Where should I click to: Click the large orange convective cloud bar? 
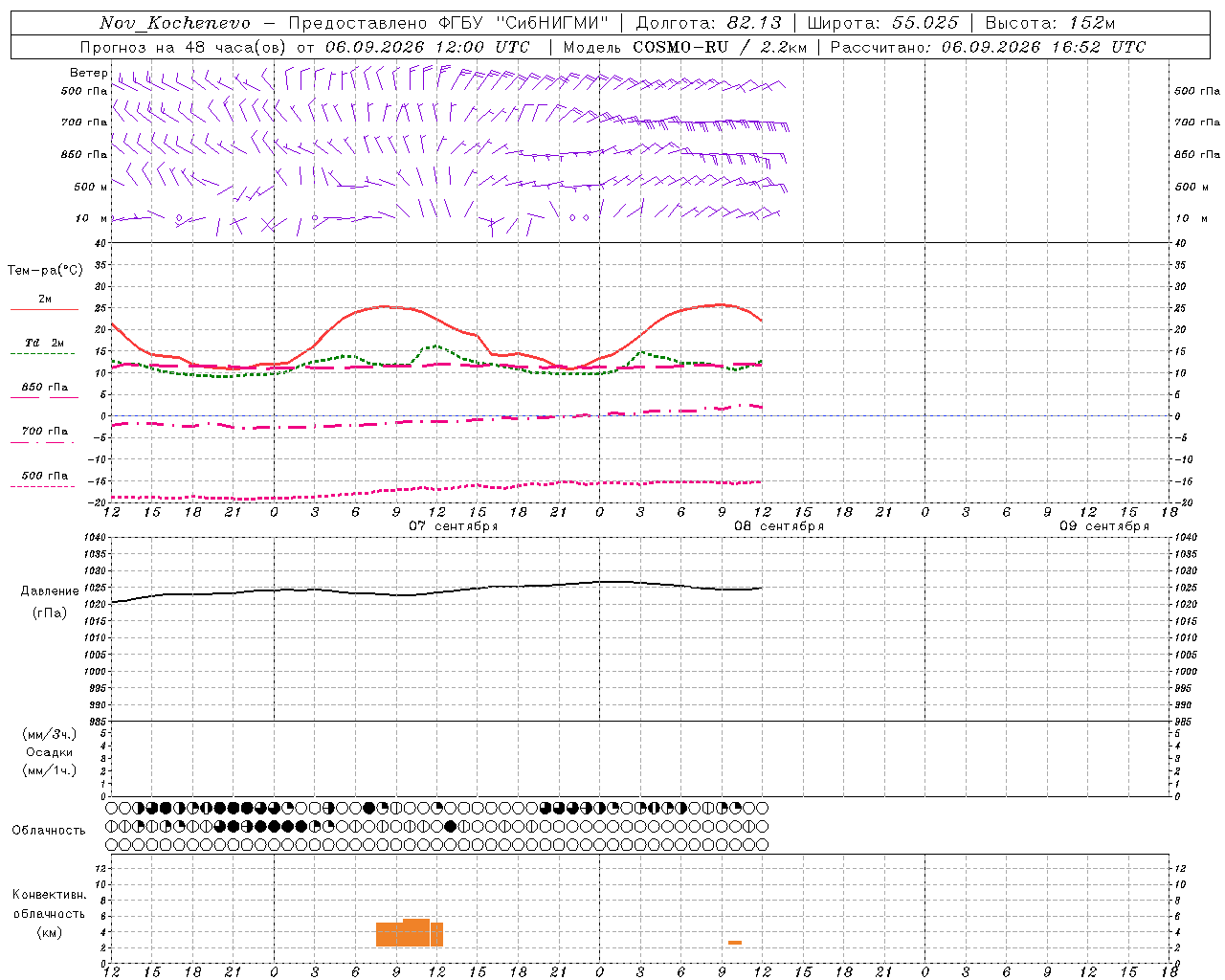coord(410,933)
